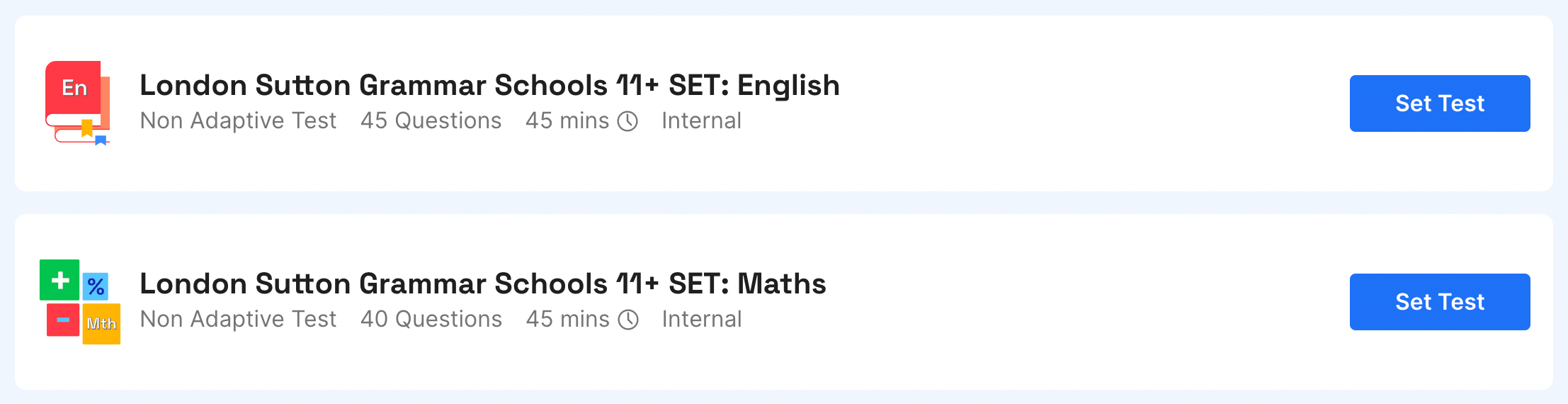The height and width of the screenshot is (404, 1568).
Task: Click the 45 mins label for the Maths test
Action: pos(567,319)
